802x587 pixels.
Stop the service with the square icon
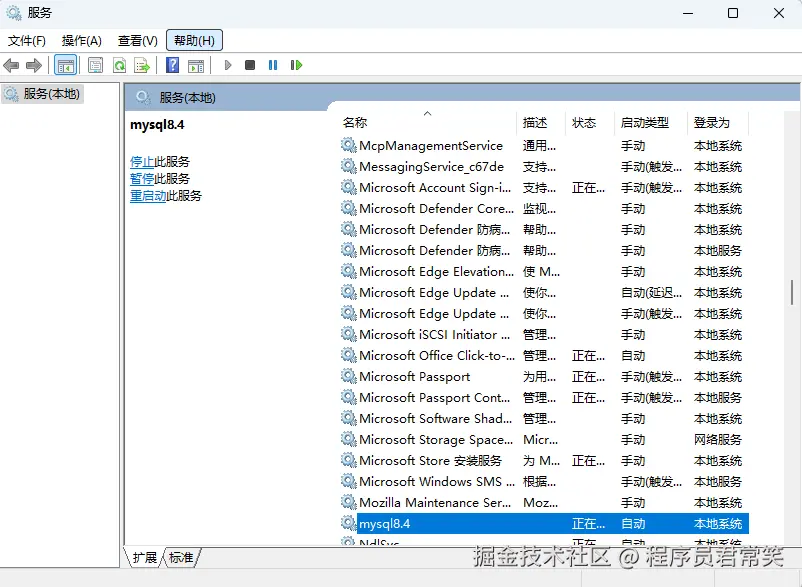coord(250,65)
